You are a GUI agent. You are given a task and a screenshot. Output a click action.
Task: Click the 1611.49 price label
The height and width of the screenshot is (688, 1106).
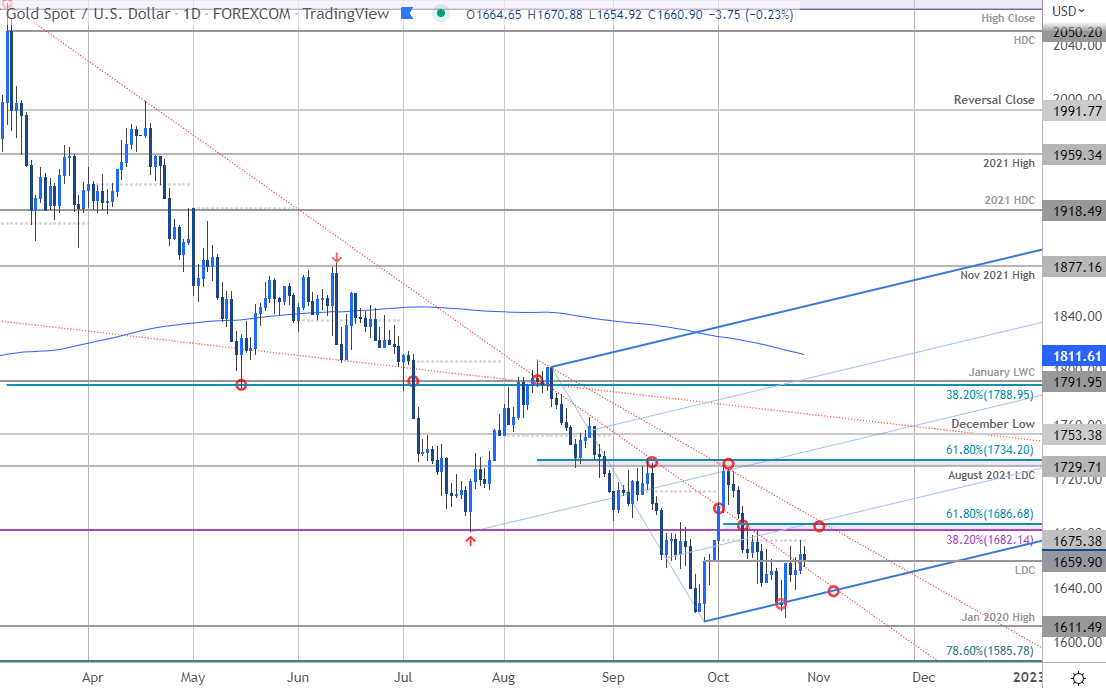click(x=1076, y=627)
